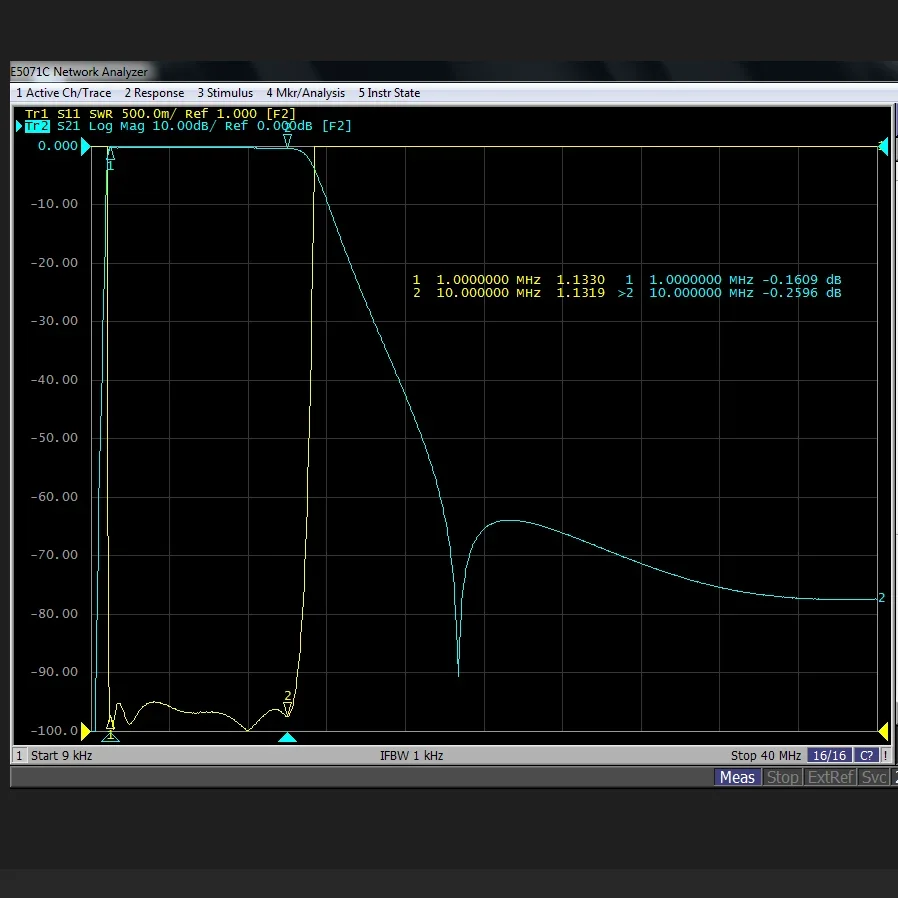Open the Instr State menu
The image size is (898, 898).
[389, 93]
